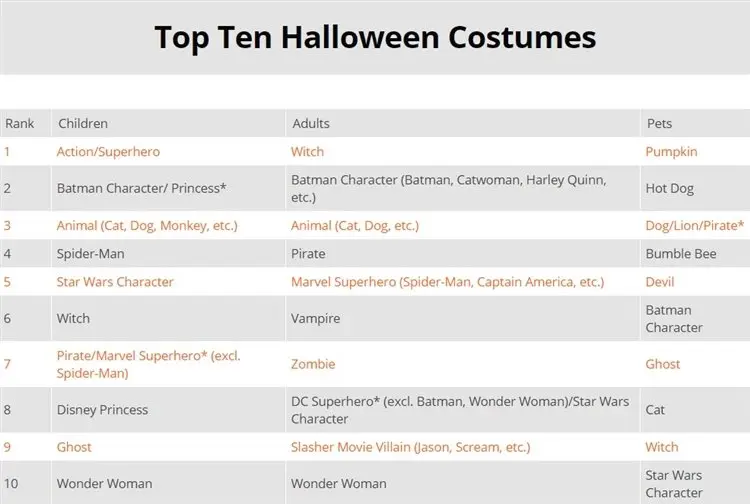Click the Action/Superhero children entry

pyautogui.click(x=108, y=152)
